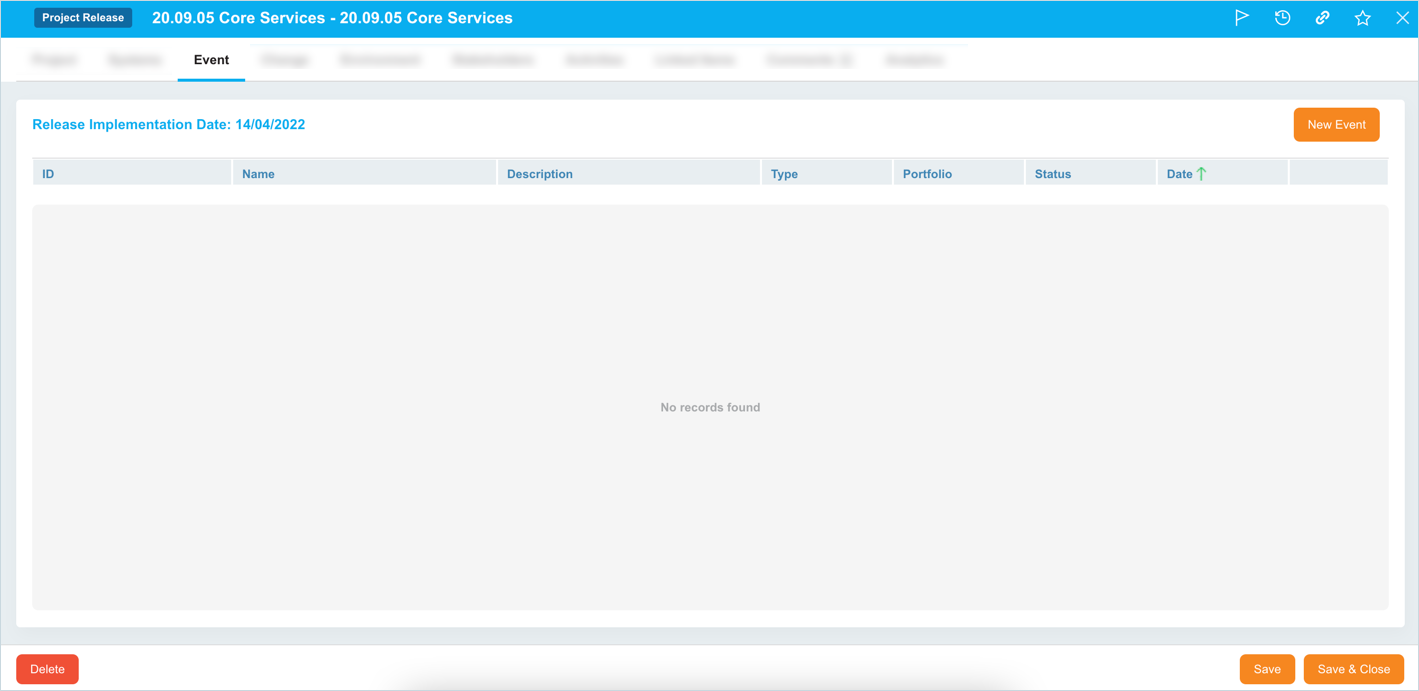Click the flag icon in header
The image size is (1419, 691).
[x=1241, y=18]
